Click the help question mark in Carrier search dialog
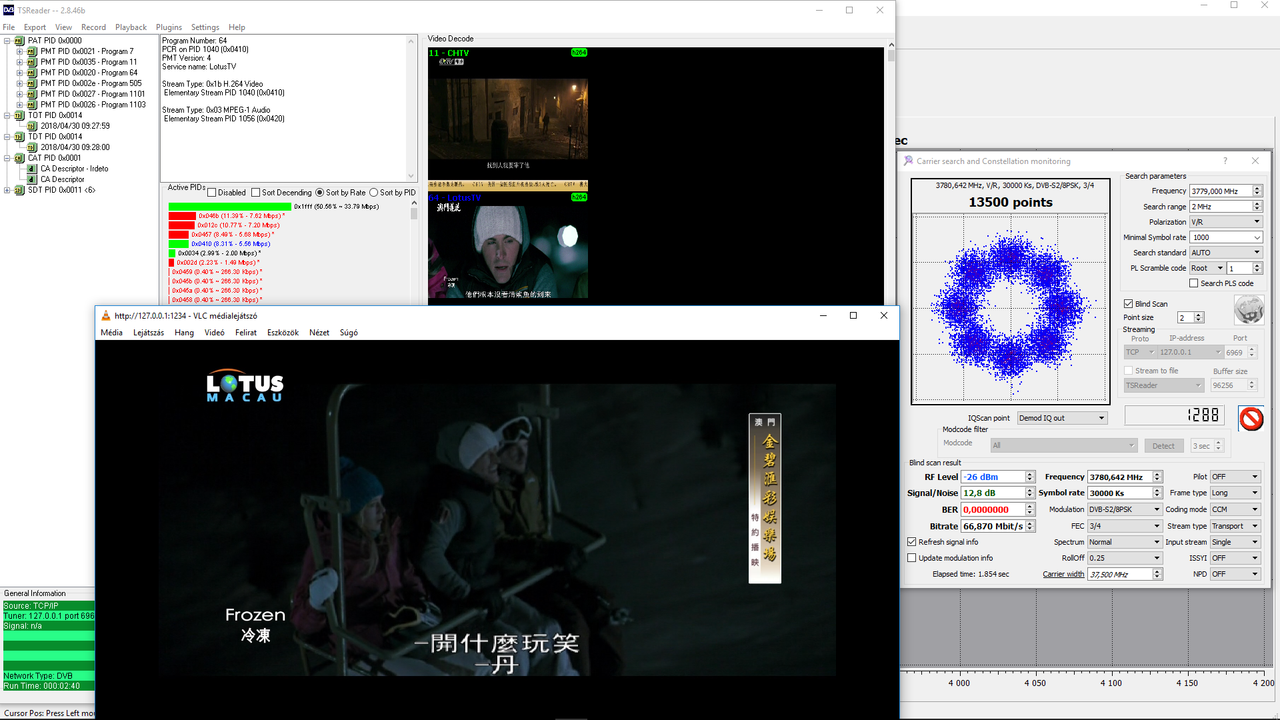1280x720 pixels. point(1225,161)
